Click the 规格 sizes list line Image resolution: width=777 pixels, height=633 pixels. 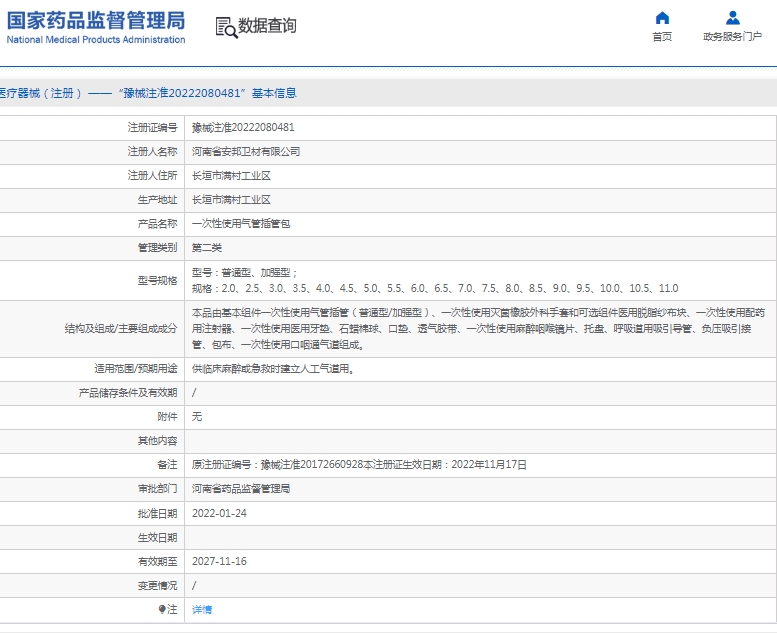pyautogui.click(x=435, y=288)
